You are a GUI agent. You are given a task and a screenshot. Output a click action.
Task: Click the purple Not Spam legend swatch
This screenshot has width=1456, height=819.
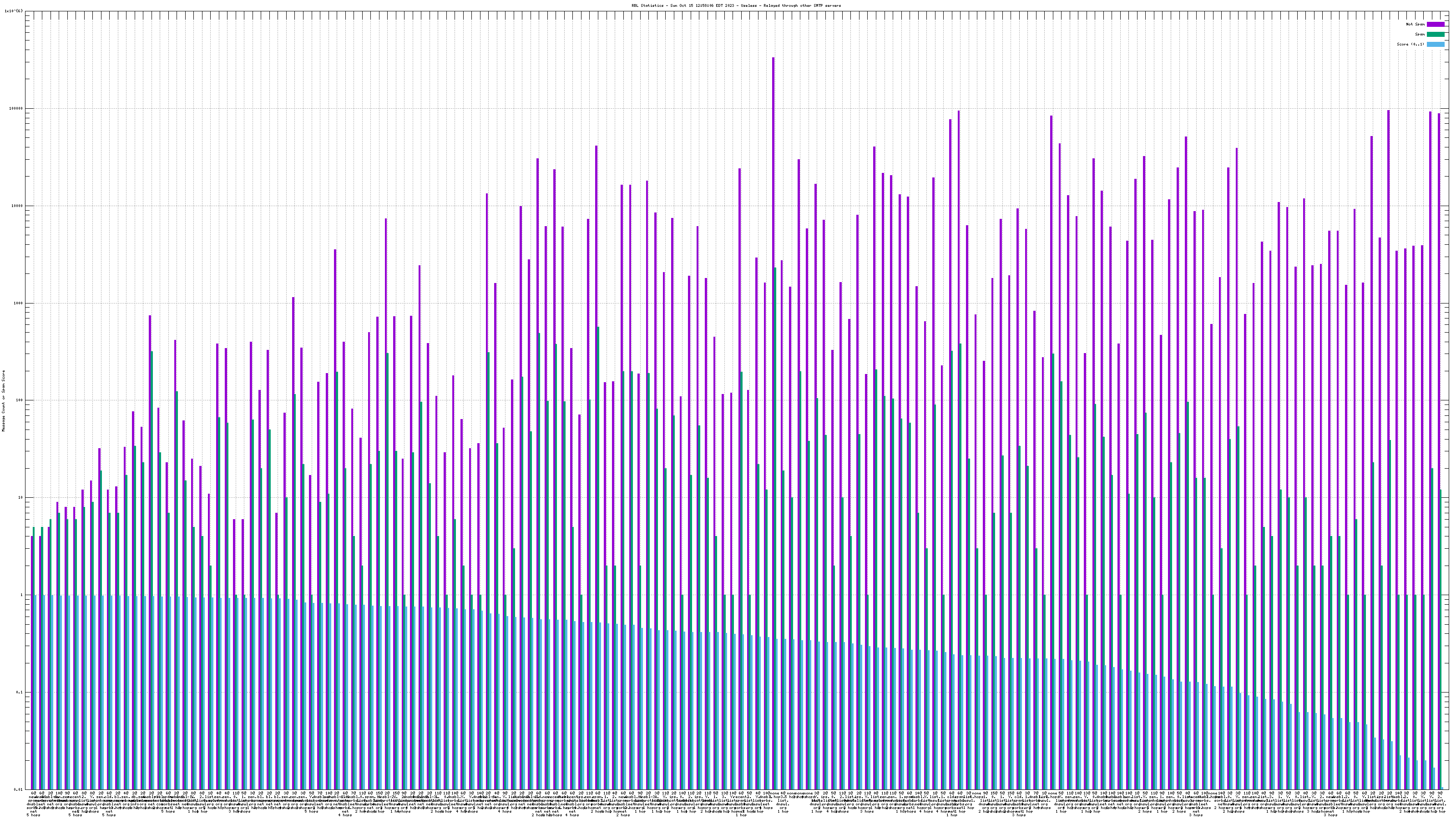(x=1436, y=24)
